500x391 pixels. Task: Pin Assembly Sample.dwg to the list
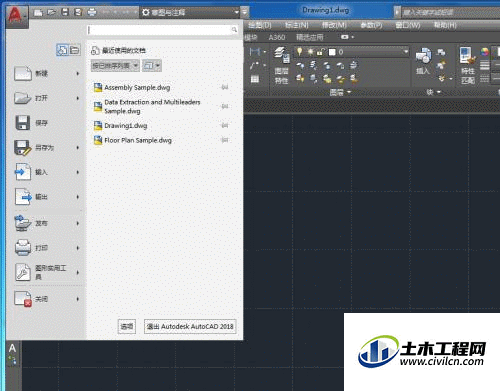click(x=225, y=87)
